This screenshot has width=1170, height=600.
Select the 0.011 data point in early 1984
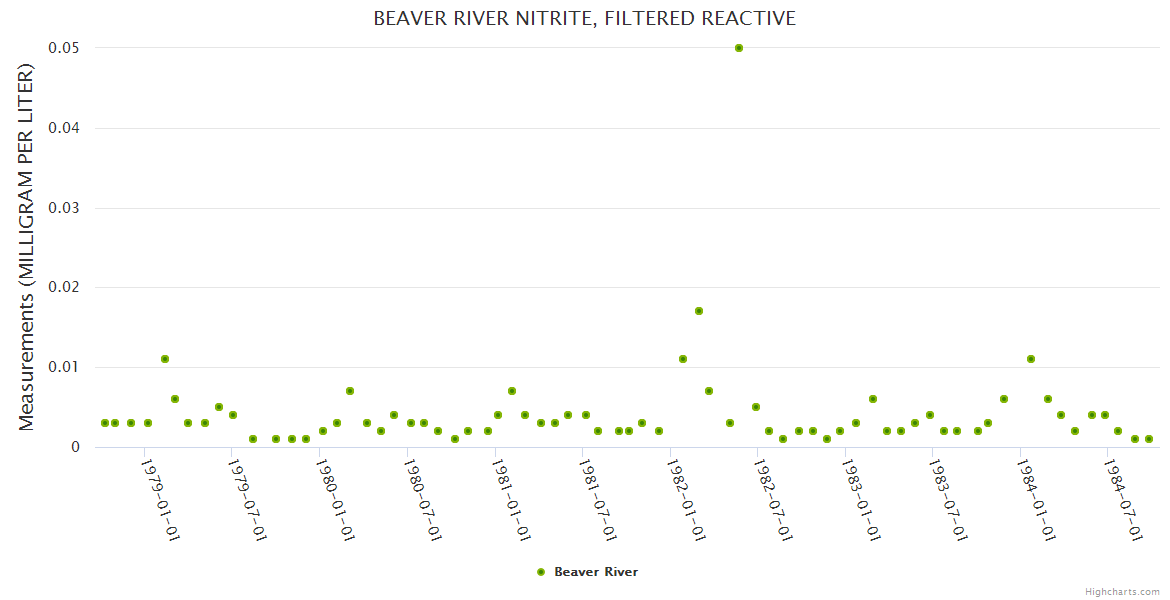[x=1031, y=359]
